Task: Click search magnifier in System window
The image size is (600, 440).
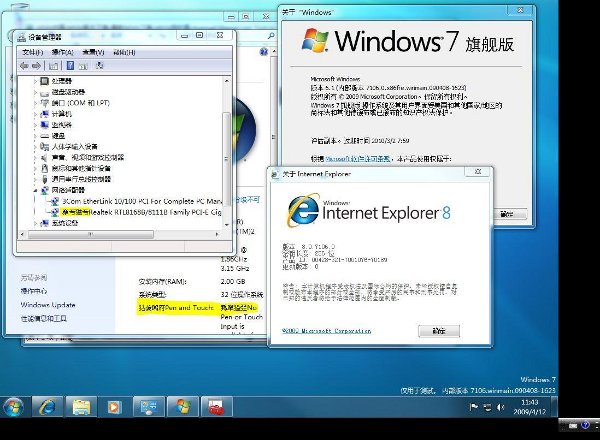Action: [x=271, y=36]
